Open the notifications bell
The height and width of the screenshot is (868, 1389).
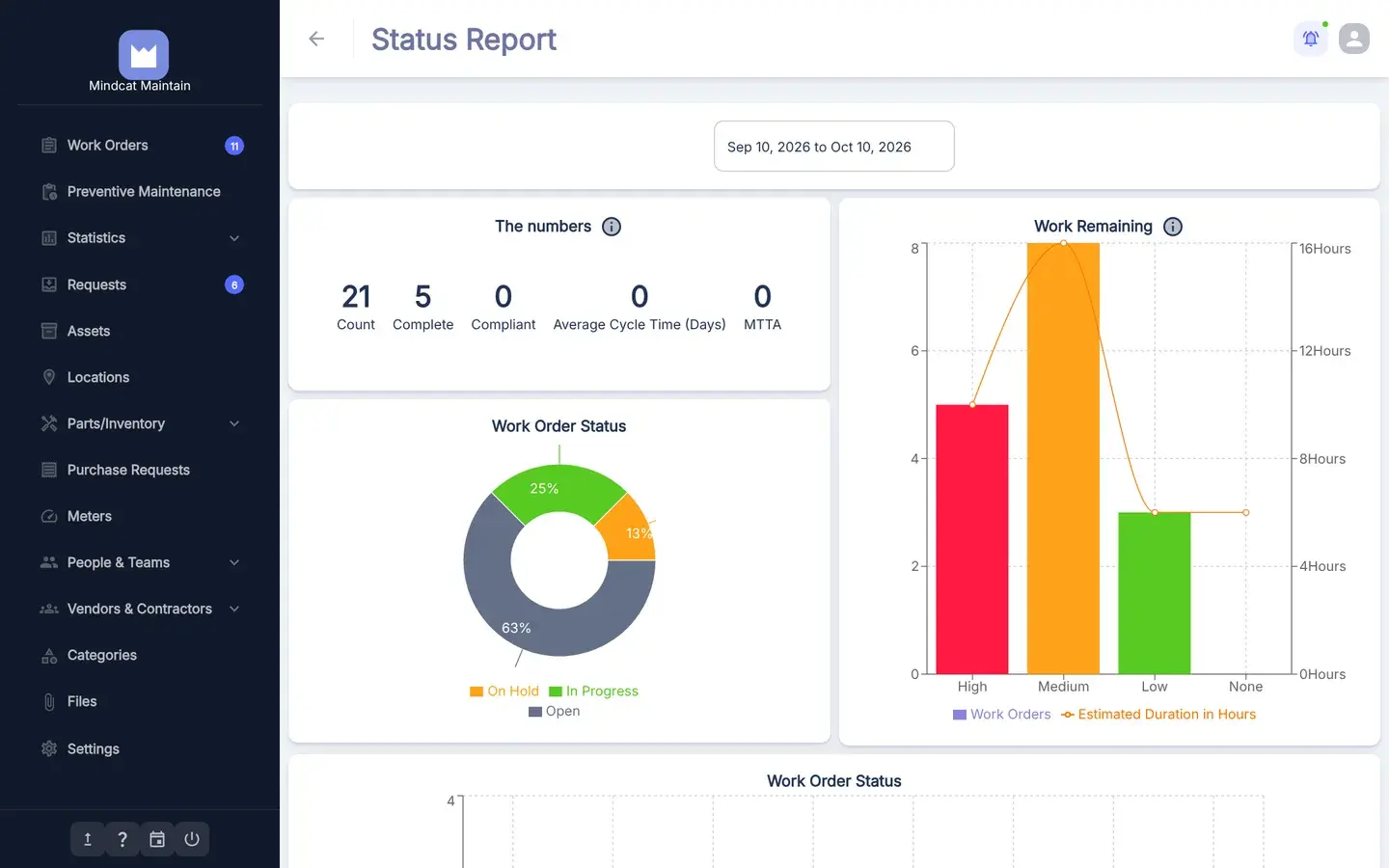(x=1311, y=39)
